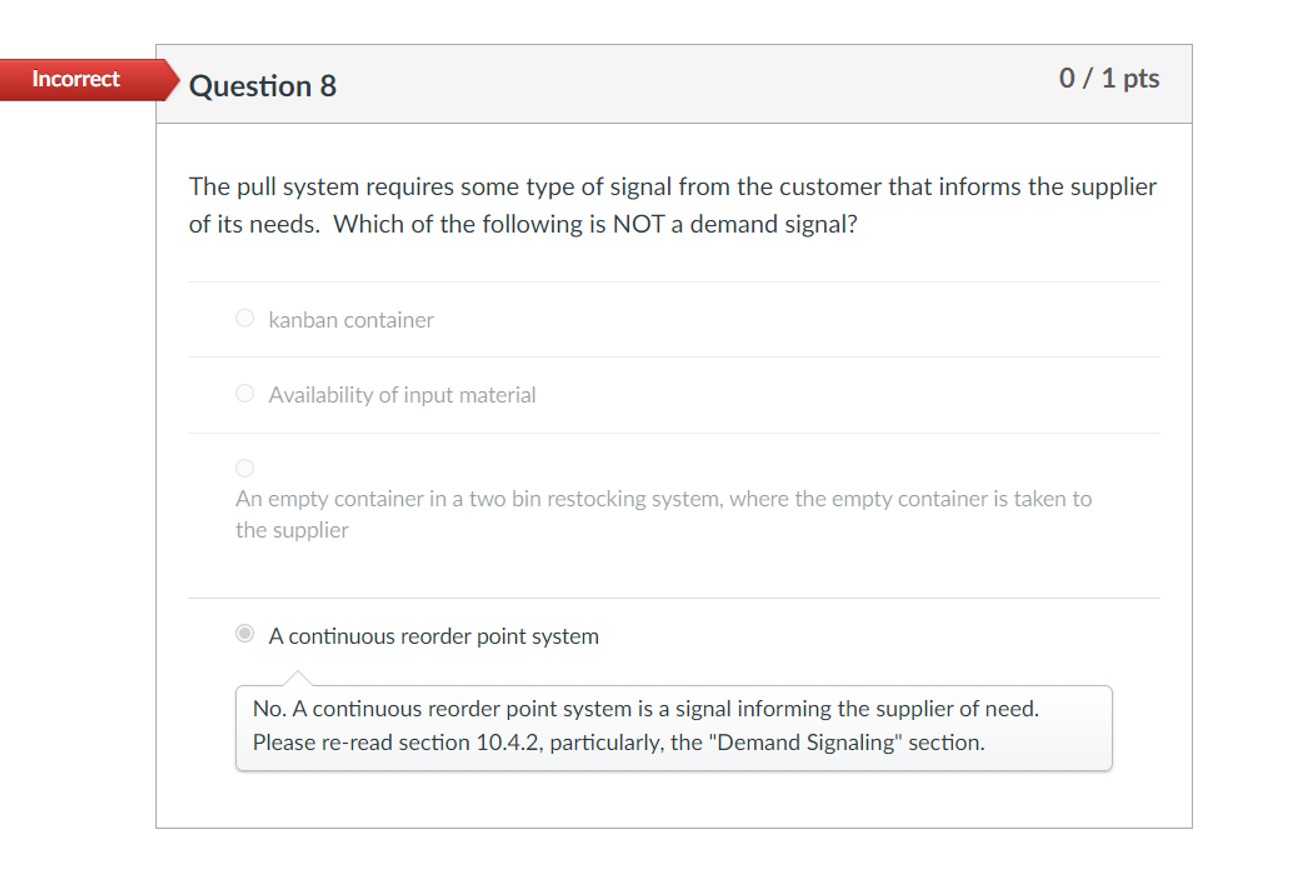
Task: Click the kanban container answer label
Action: tap(350, 319)
